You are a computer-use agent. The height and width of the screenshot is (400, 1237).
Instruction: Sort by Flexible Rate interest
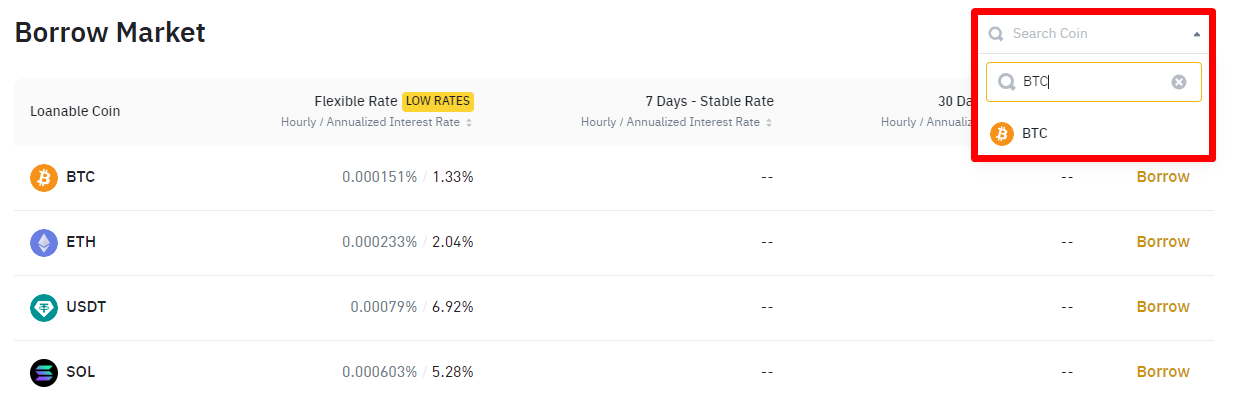(469, 123)
